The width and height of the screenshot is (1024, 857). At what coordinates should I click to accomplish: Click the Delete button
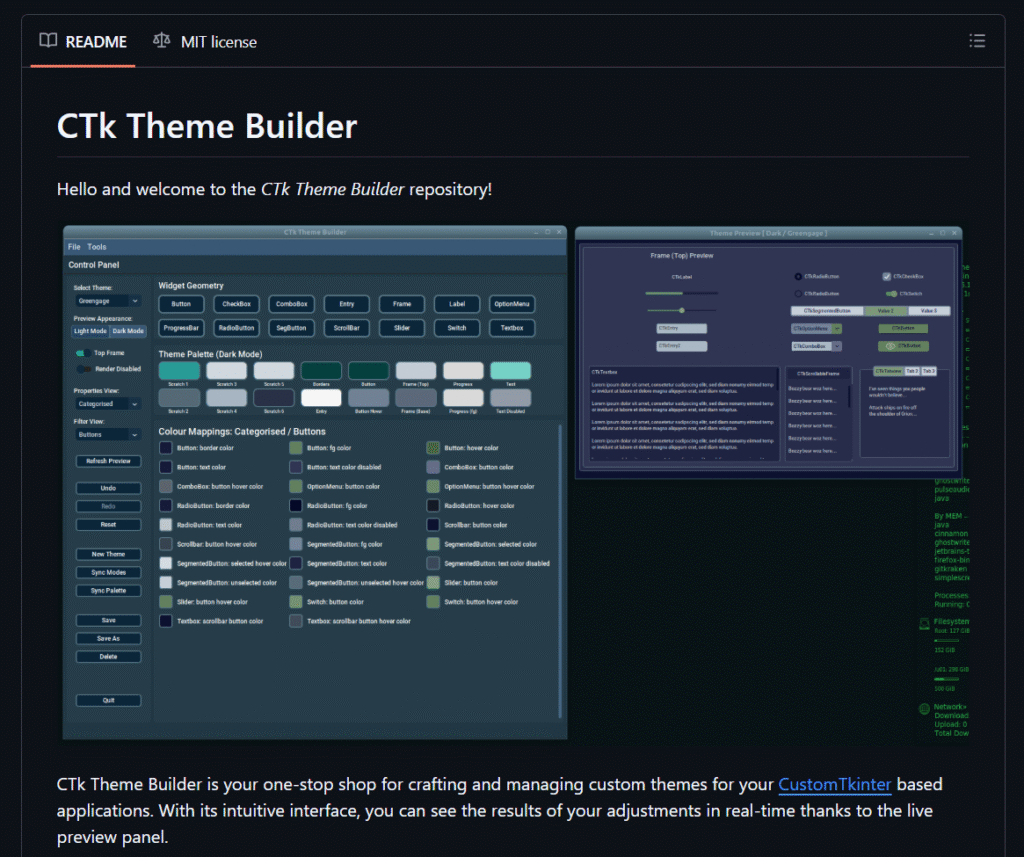[x=108, y=656]
